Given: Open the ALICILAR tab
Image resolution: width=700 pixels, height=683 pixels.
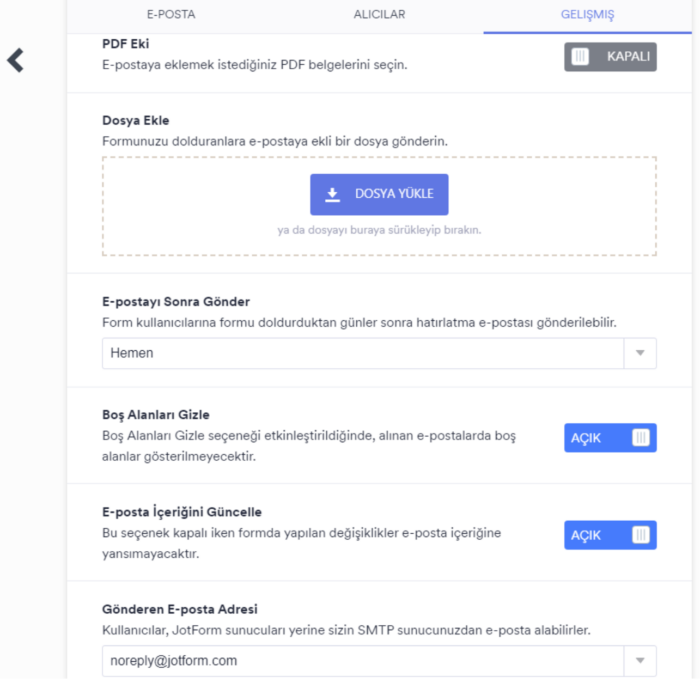Looking at the screenshot, I should coord(379,15).
